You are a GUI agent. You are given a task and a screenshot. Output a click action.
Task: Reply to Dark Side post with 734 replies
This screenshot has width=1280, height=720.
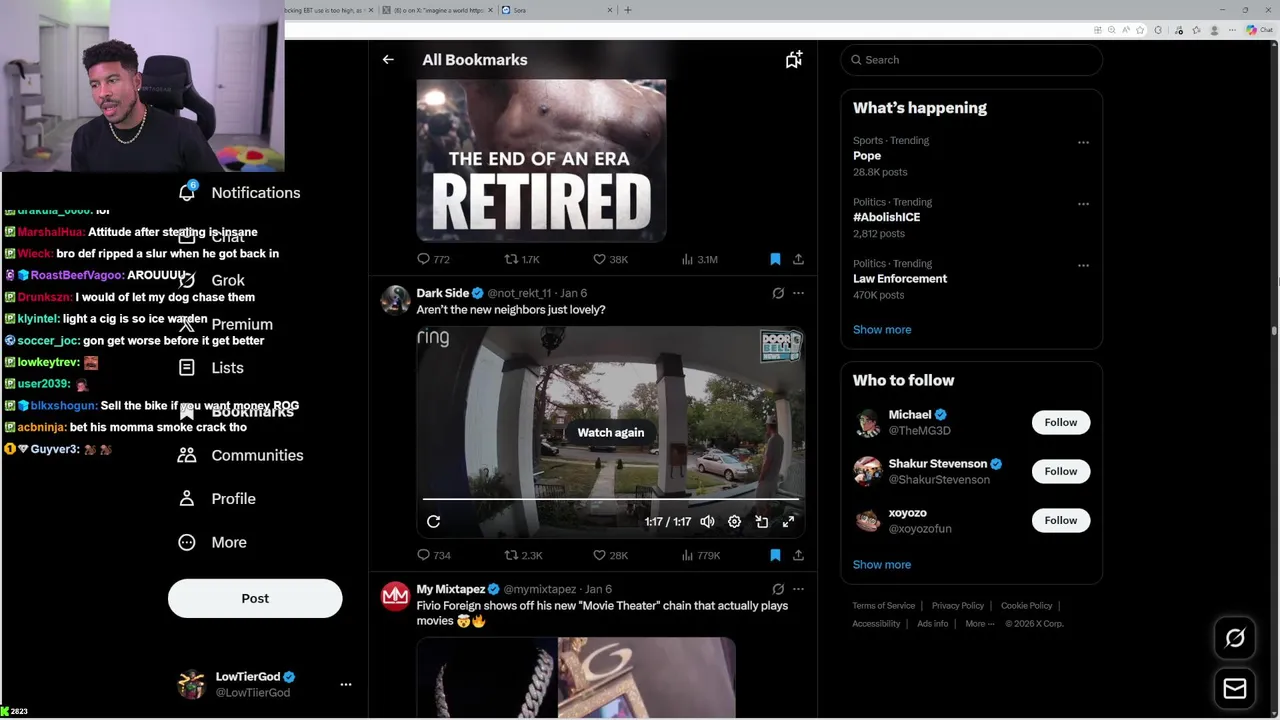[433, 555]
